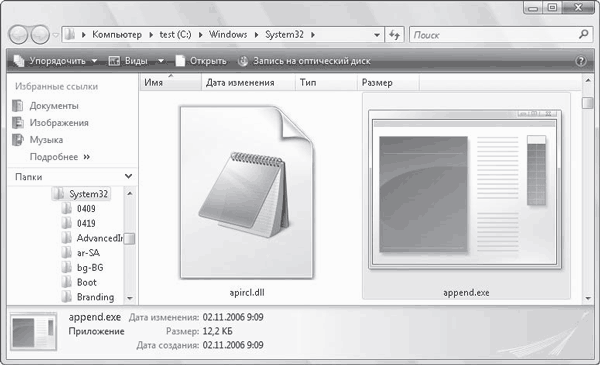Click folder icon beside 0409
This screenshot has height=365, width=600.
[x=67, y=209]
